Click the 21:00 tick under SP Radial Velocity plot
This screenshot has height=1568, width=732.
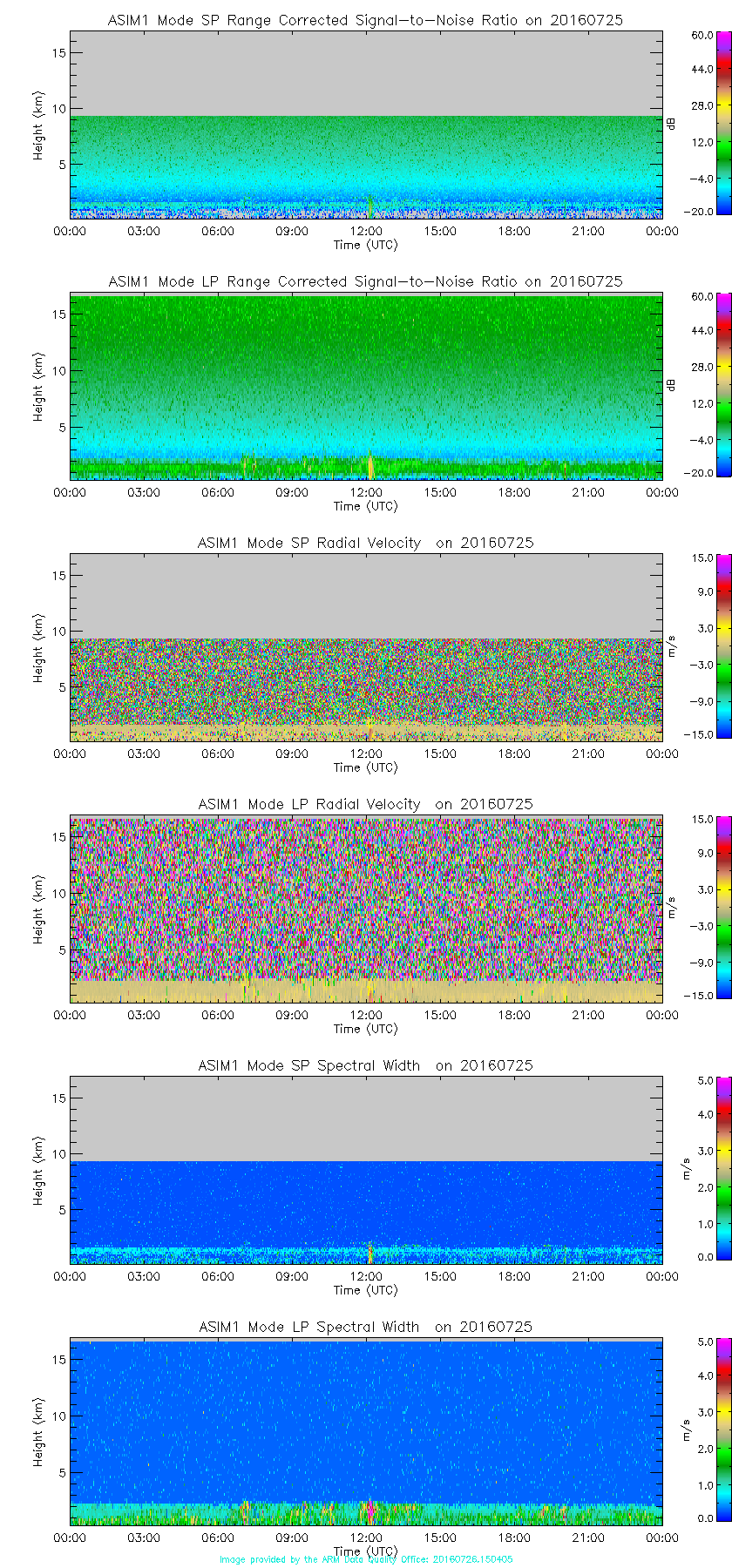tap(588, 754)
